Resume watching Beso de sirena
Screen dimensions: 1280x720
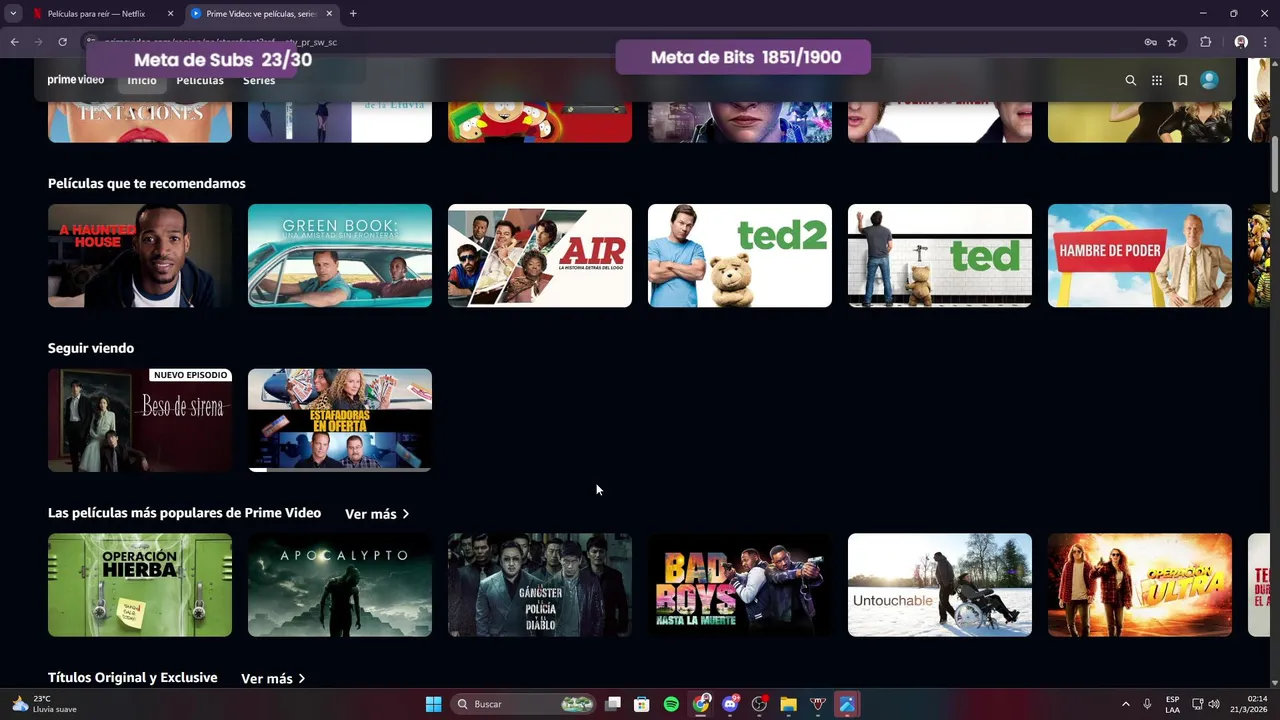pyautogui.click(x=140, y=420)
